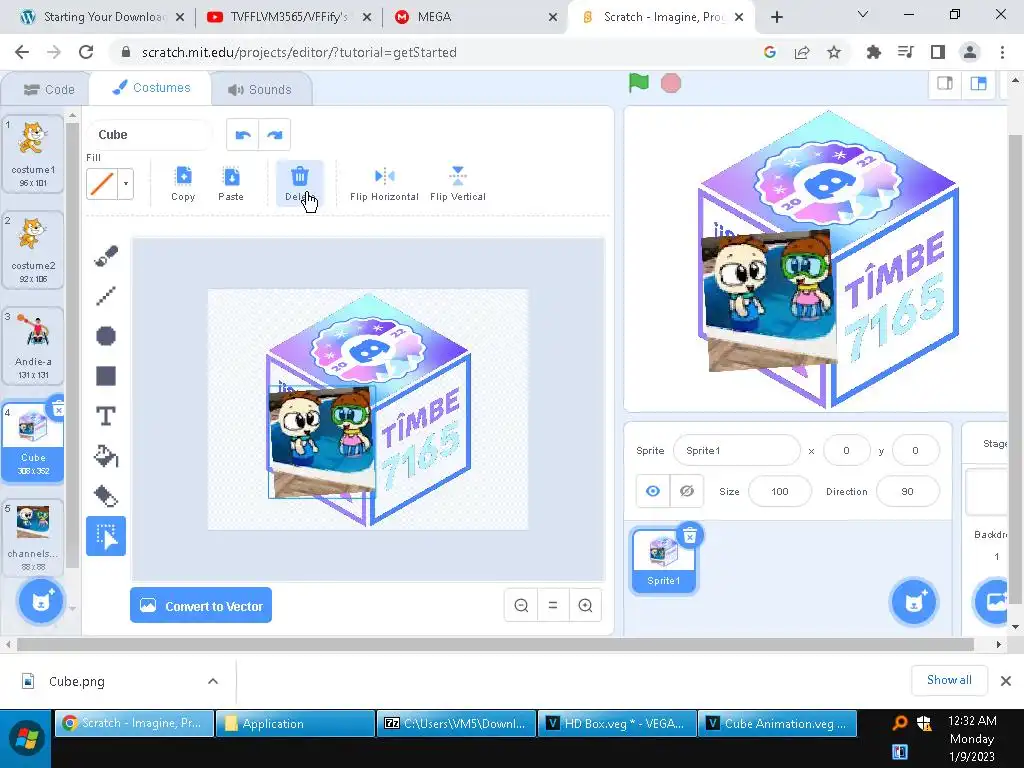Viewport: 1024px width, 768px height.
Task: Open a new browser tab
Action: 776,17
